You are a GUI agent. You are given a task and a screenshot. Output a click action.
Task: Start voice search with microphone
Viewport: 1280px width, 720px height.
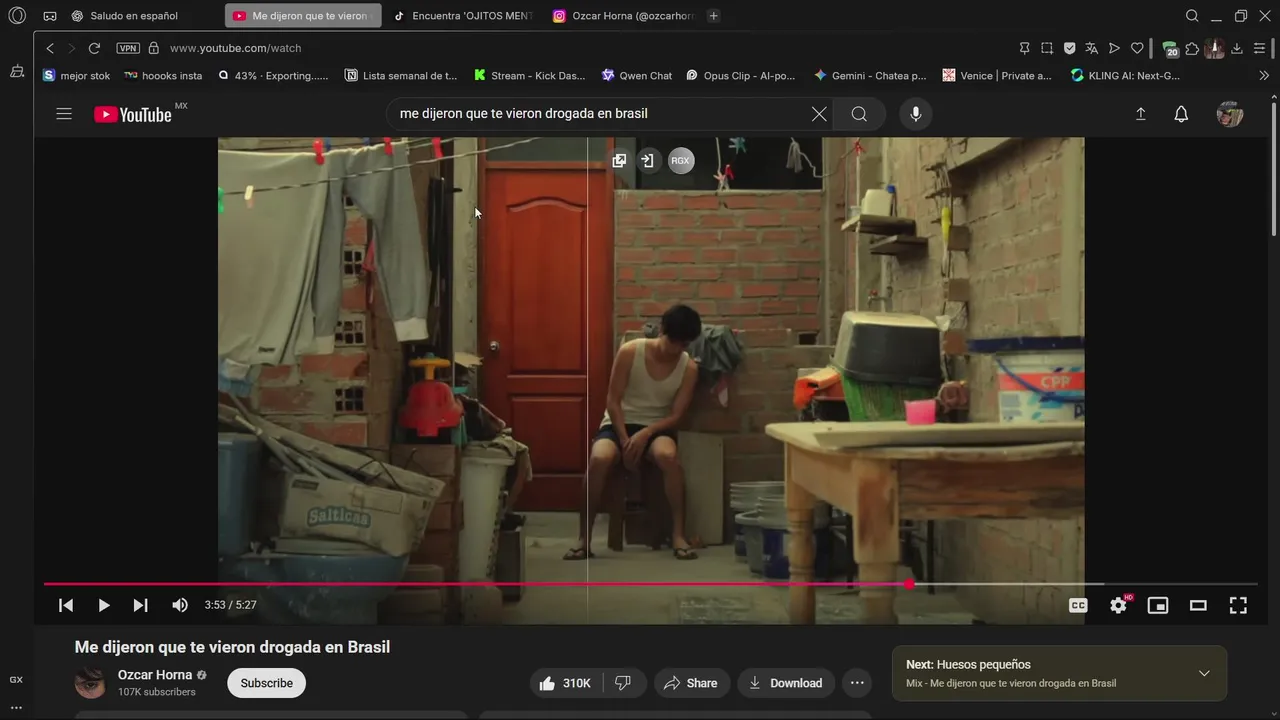(915, 114)
